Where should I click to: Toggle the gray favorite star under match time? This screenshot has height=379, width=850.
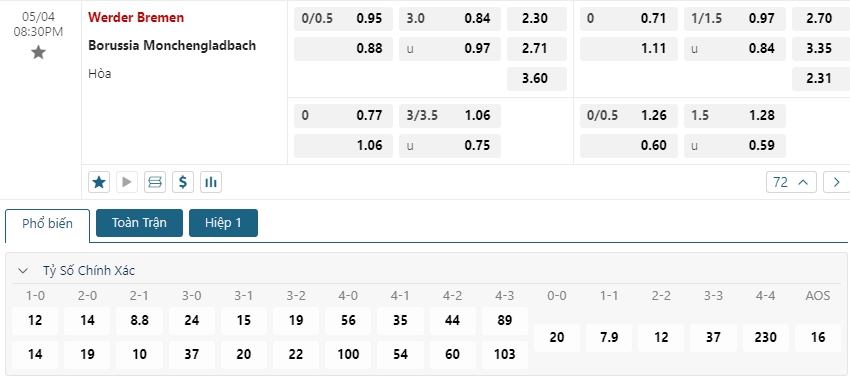point(38,53)
